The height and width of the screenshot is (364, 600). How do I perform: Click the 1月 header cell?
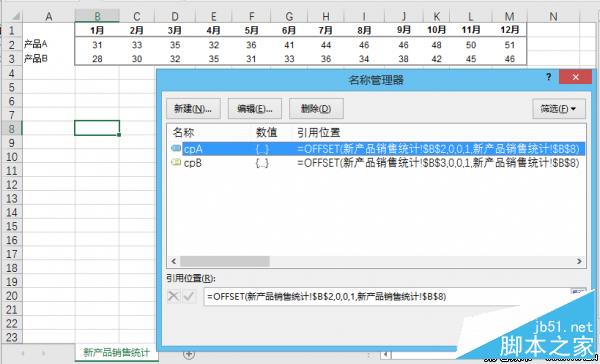point(97,30)
